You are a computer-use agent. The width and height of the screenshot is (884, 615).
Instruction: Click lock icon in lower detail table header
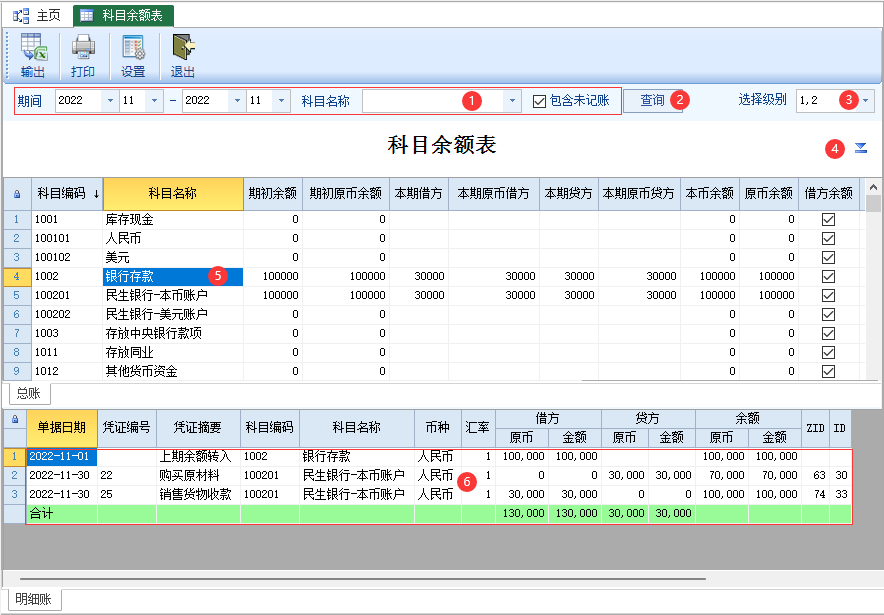pyautogui.click(x=14, y=420)
